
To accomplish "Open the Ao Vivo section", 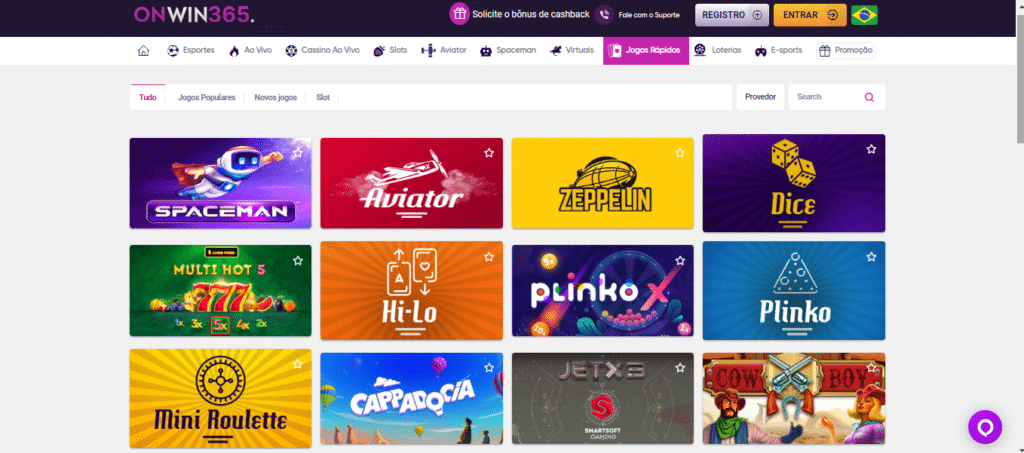I will (x=250, y=50).
